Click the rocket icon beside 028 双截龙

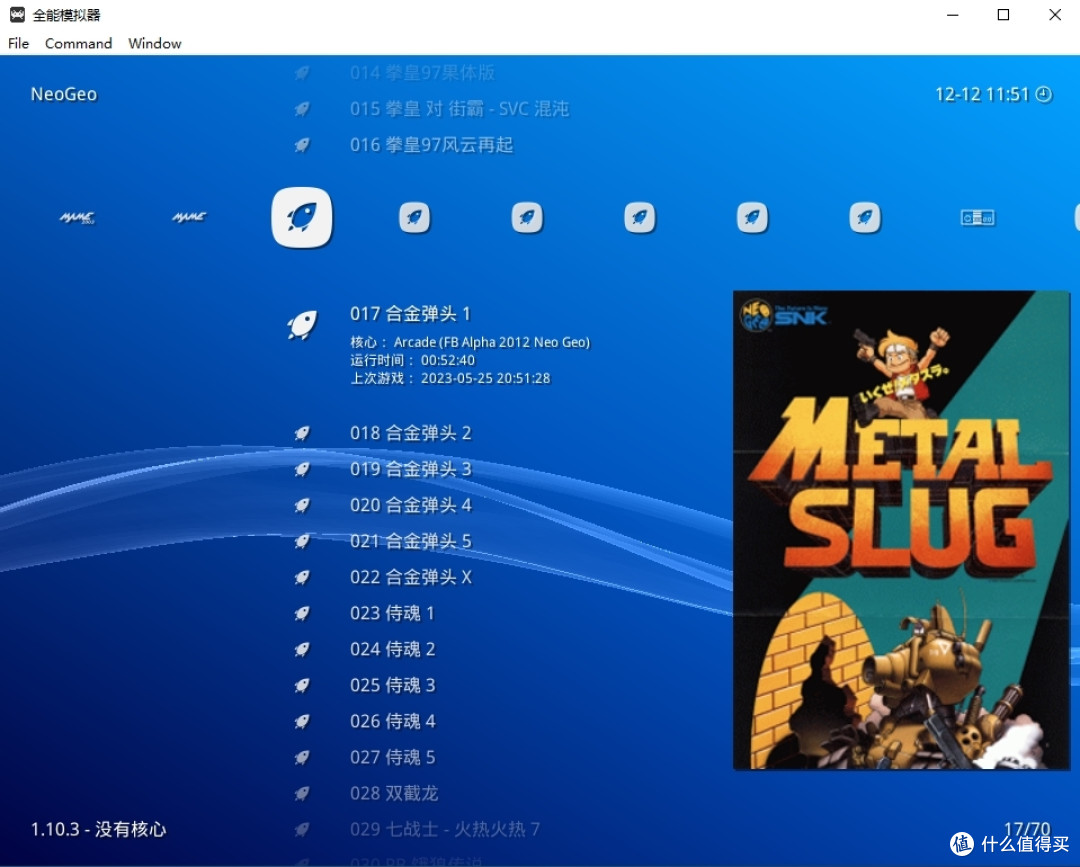tap(302, 793)
